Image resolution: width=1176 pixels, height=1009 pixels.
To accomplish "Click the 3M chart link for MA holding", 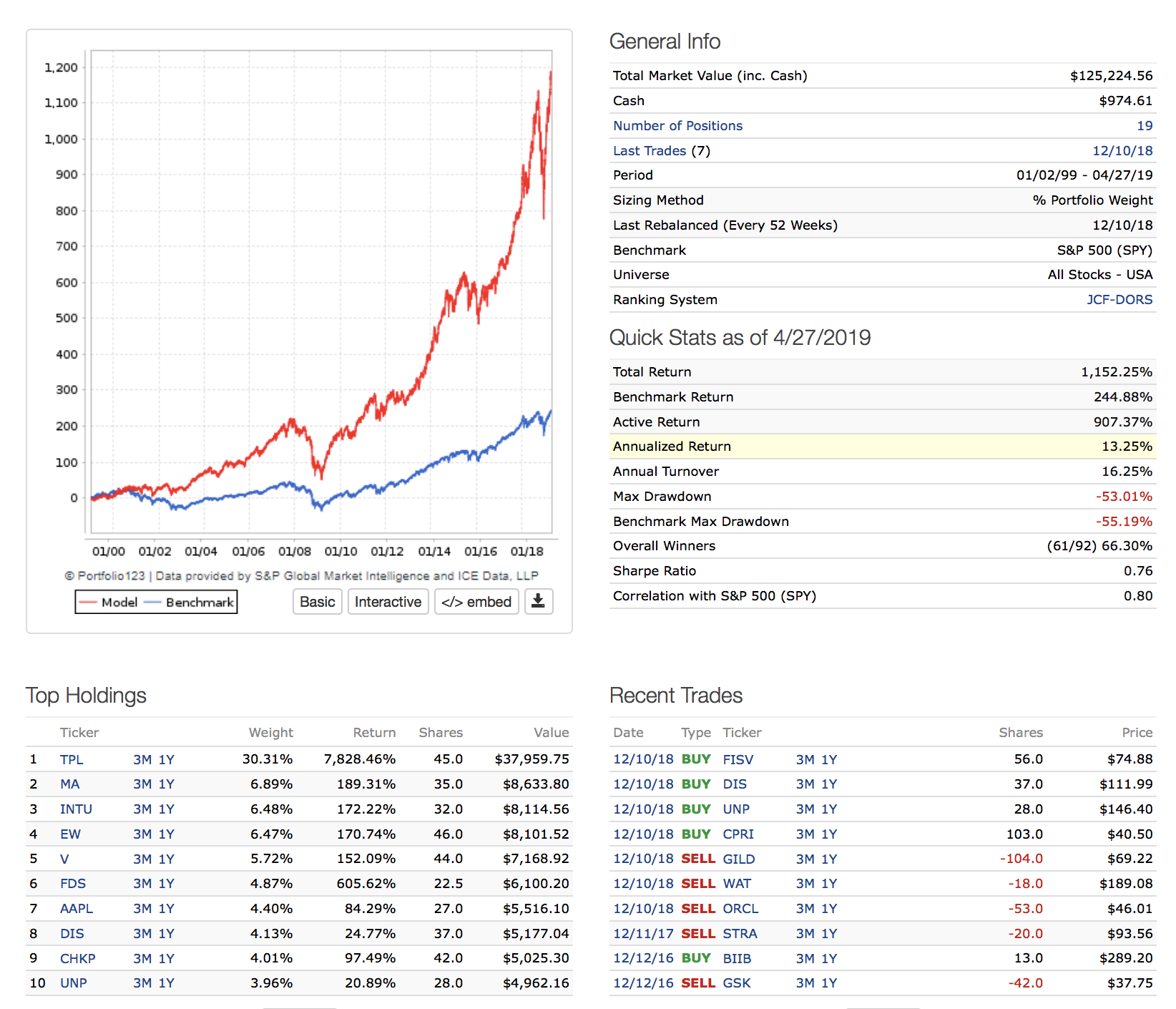I will (142, 784).
